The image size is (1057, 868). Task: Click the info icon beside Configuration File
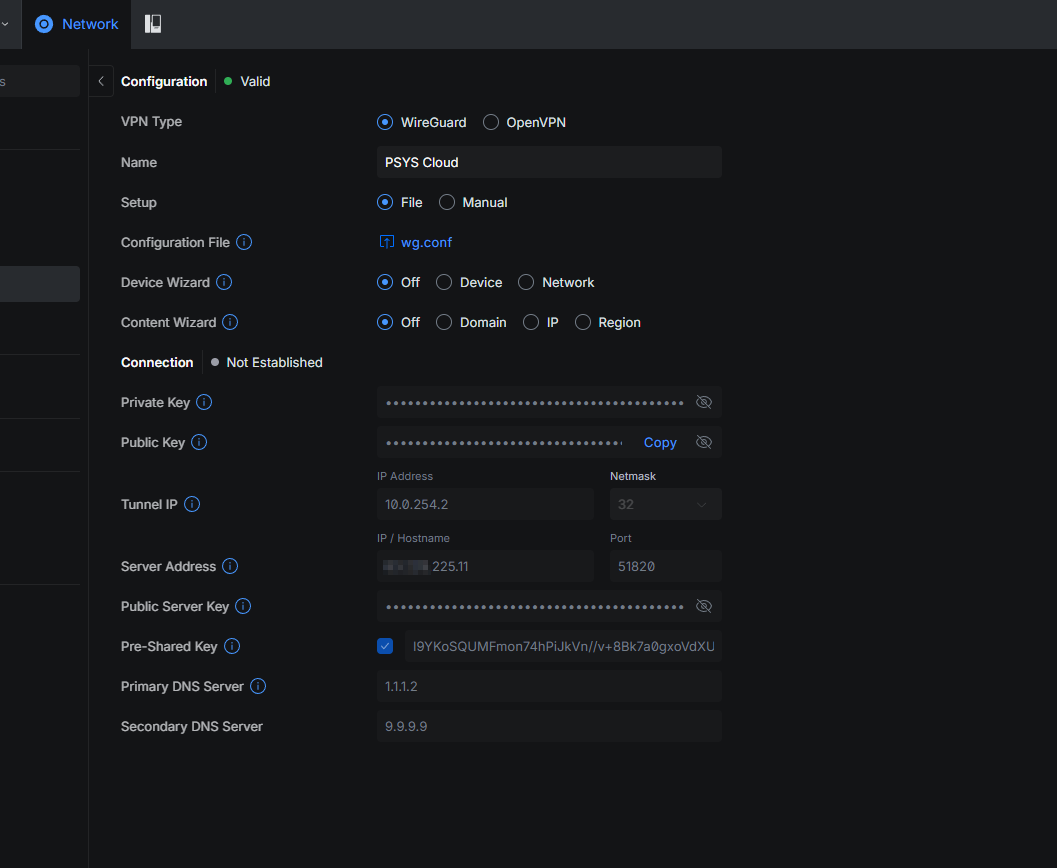[244, 242]
